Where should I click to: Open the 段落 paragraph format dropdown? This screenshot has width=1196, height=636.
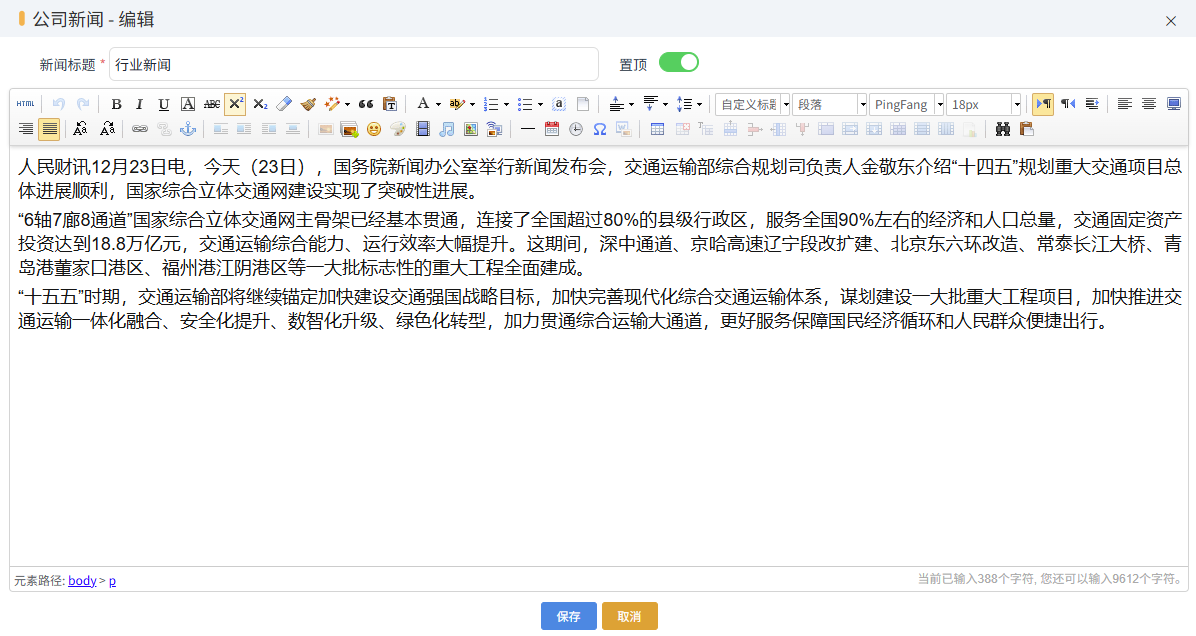pyautogui.click(x=862, y=104)
